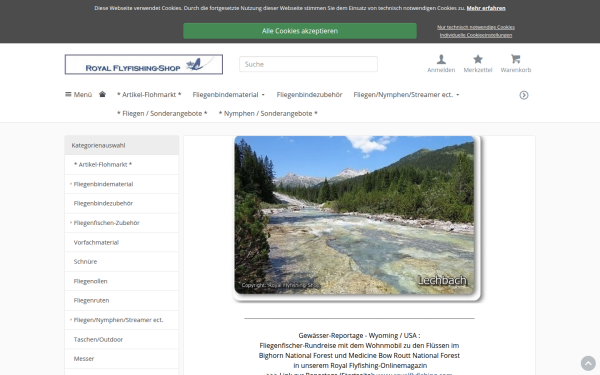Open the Anmelden account icon
Screen dimensions: 600x375
pos(441,64)
